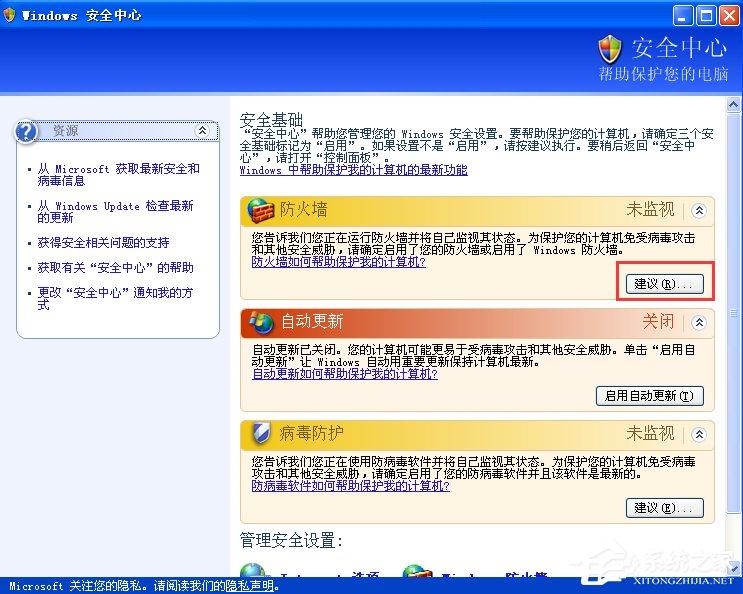Click the Automatic Updates (自动更新) globe icon
The width and height of the screenshot is (743, 594).
[x=262, y=322]
